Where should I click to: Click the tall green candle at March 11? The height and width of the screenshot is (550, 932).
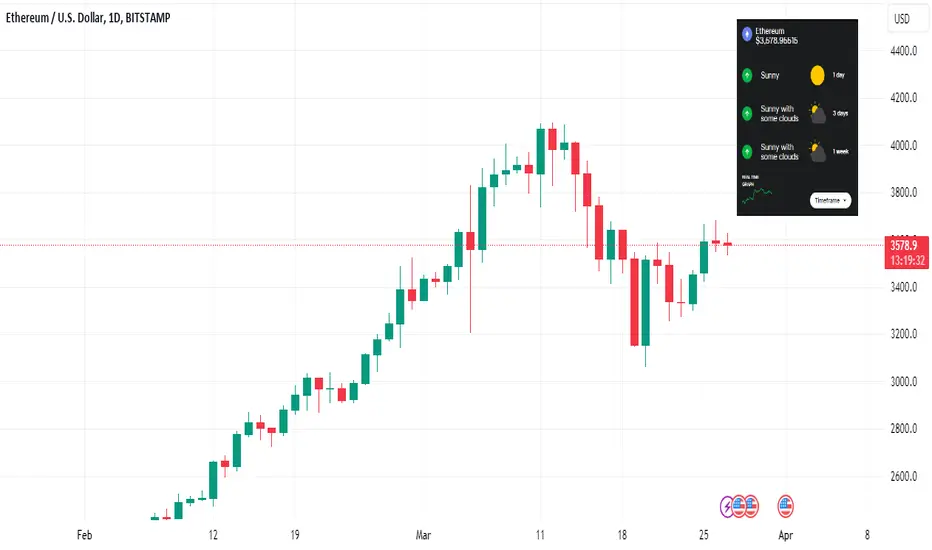click(540, 152)
